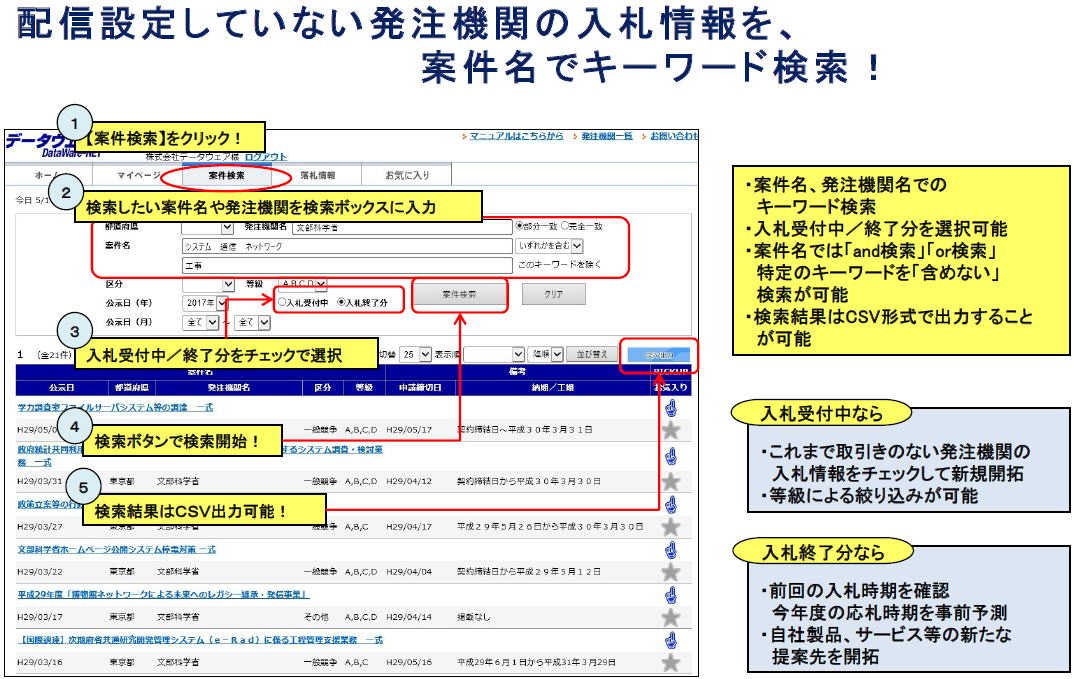The height and width of the screenshot is (679, 1073).
Task: Expand the 区分 filter dropdown
Action: click(208, 284)
